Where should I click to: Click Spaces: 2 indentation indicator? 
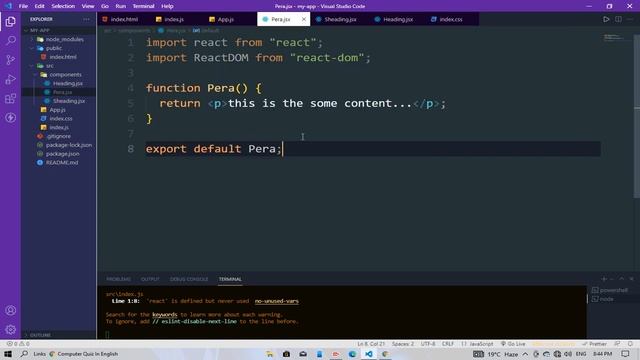point(403,344)
